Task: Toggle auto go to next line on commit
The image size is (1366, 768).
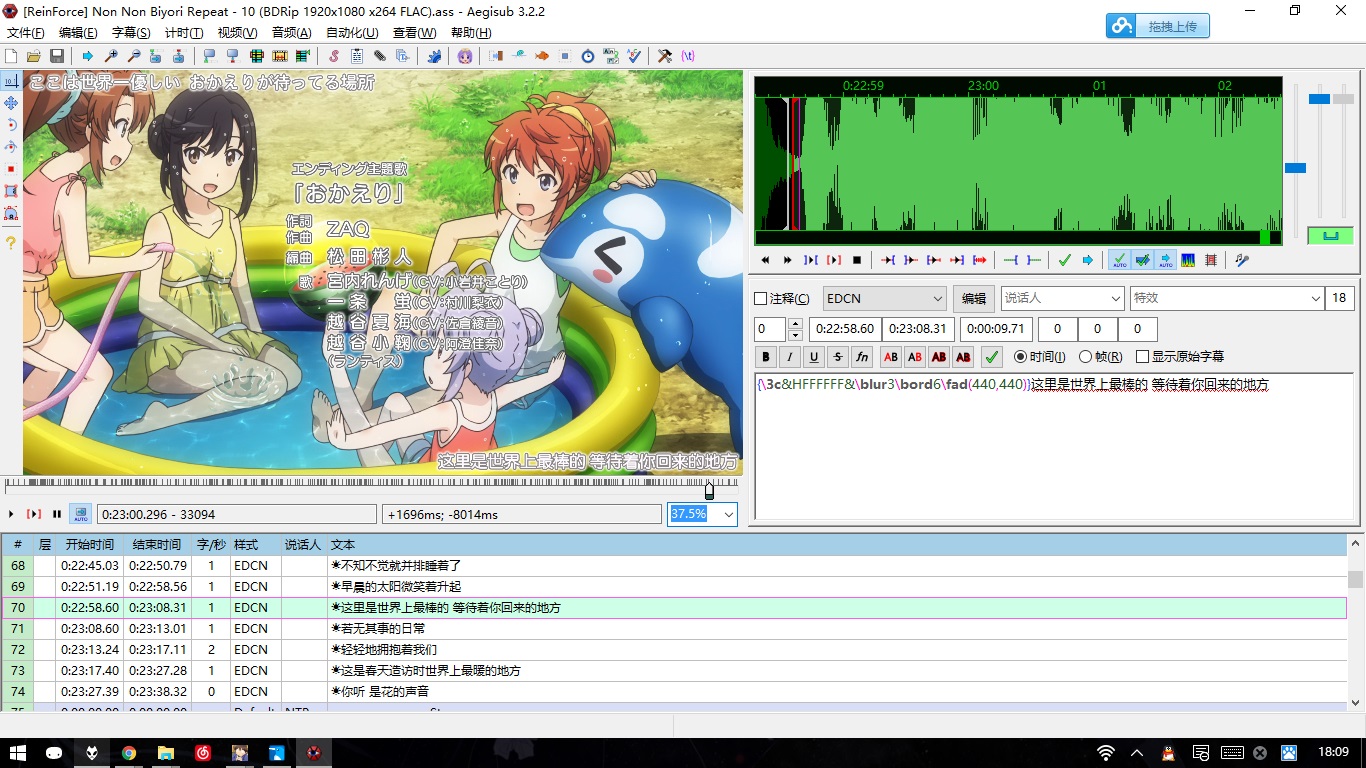Action: 1142,260
